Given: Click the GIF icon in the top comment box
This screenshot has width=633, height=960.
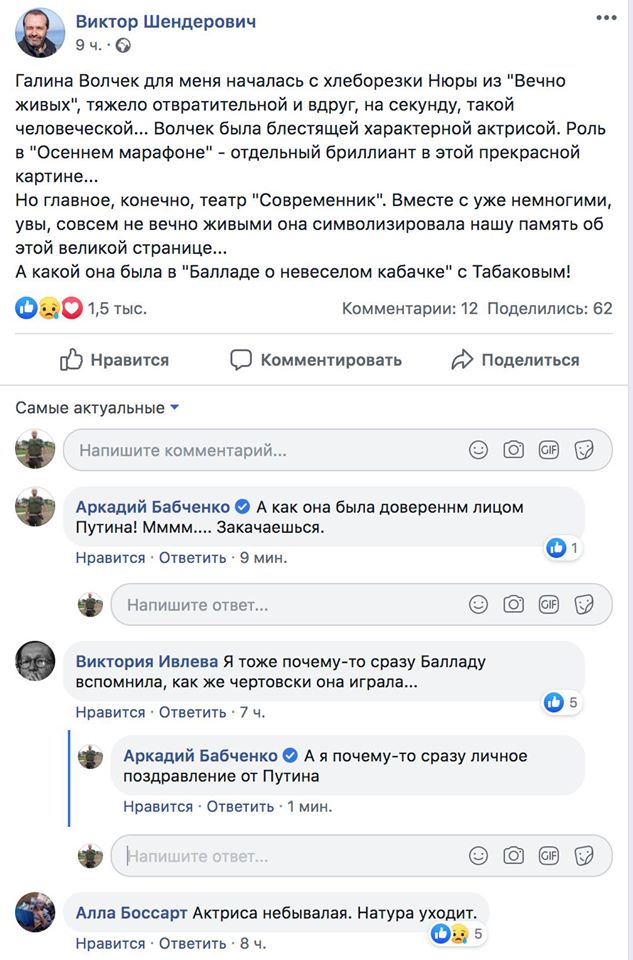Looking at the screenshot, I should [548, 450].
